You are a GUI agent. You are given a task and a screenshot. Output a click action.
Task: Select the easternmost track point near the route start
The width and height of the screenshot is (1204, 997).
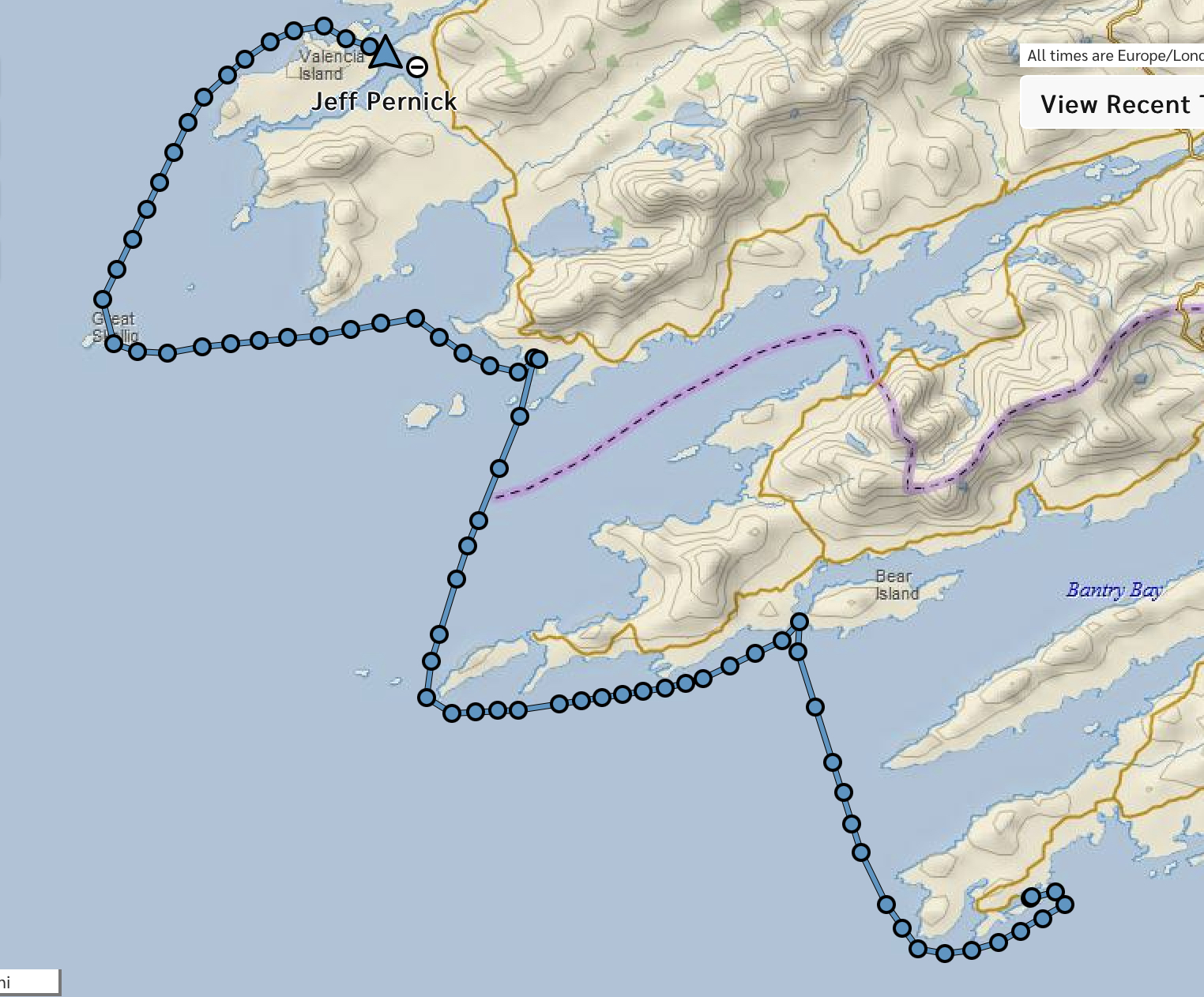[x=1065, y=904]
